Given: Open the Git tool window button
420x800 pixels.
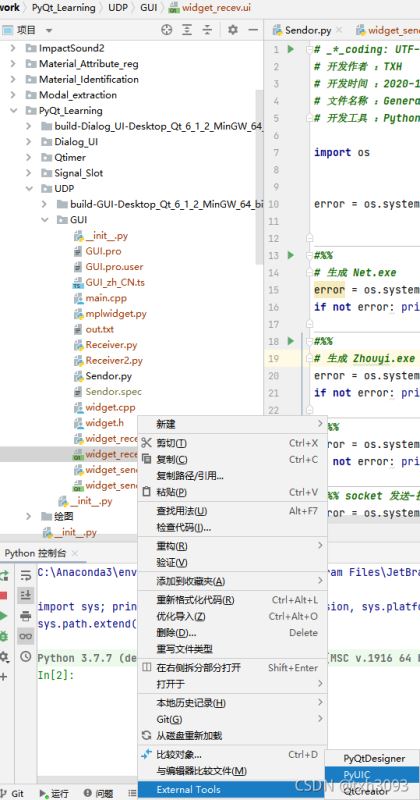Looking at the screenshot, I should (x=13, y=793).
